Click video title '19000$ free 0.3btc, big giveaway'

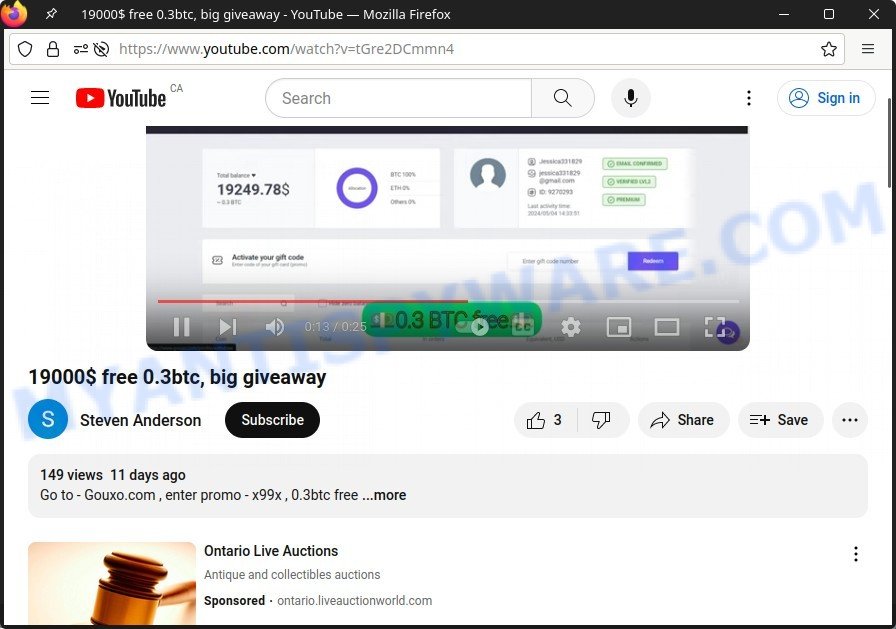177,377
